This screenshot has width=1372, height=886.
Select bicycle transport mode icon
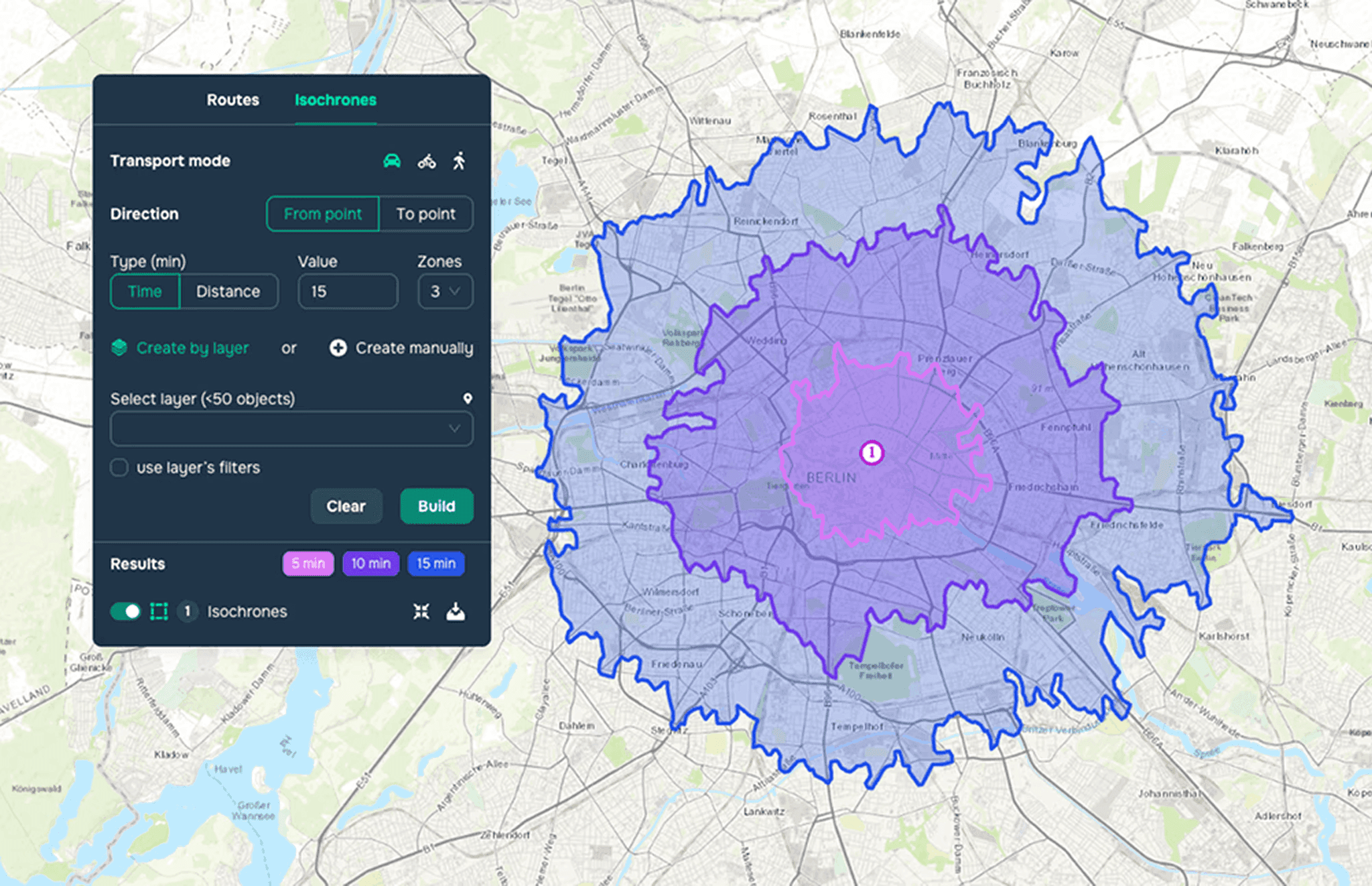[x=427, y=161]
